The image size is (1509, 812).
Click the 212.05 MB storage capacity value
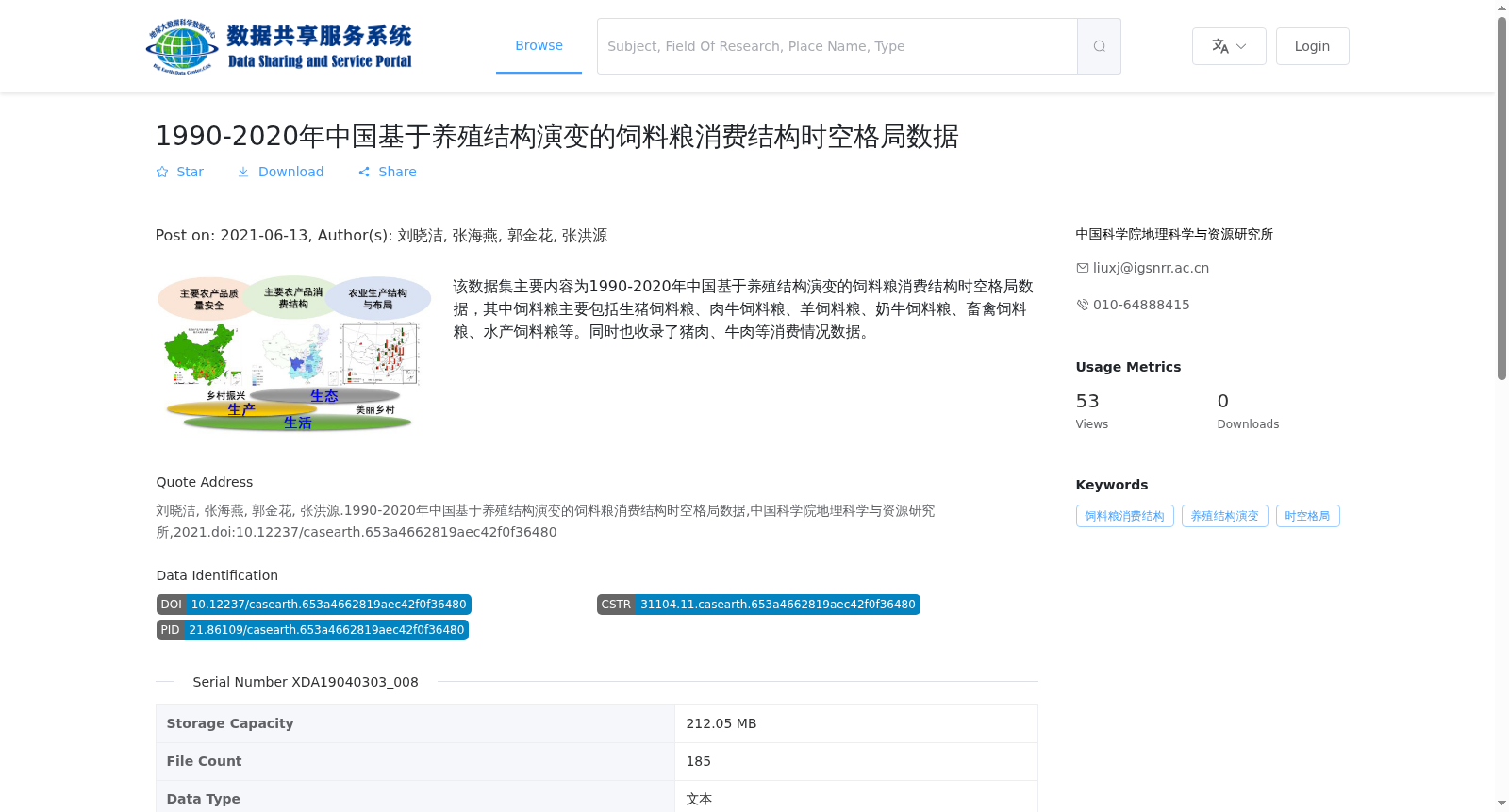(x=721, y=723)
